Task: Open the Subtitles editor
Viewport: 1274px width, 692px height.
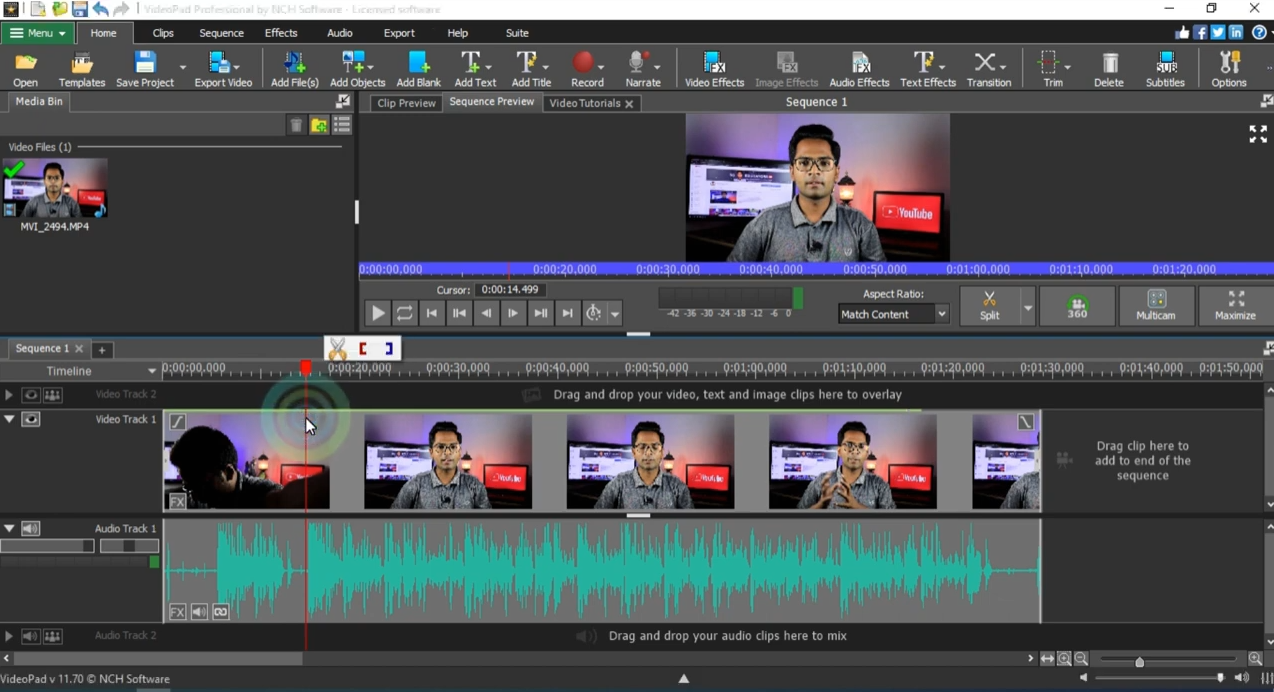Action: click(x=1164, y=68)
